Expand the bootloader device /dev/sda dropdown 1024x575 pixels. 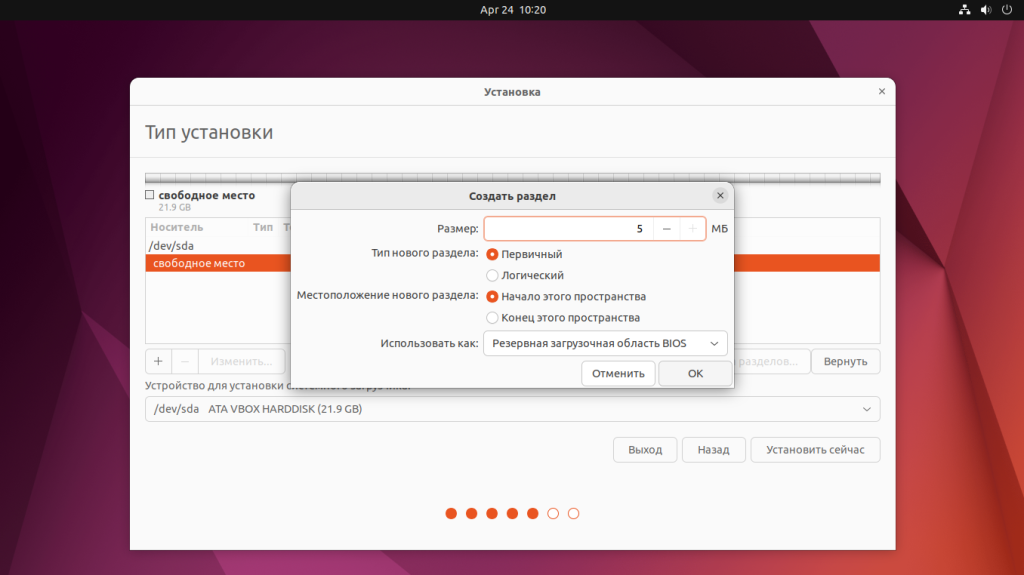(x=512, y=409)
